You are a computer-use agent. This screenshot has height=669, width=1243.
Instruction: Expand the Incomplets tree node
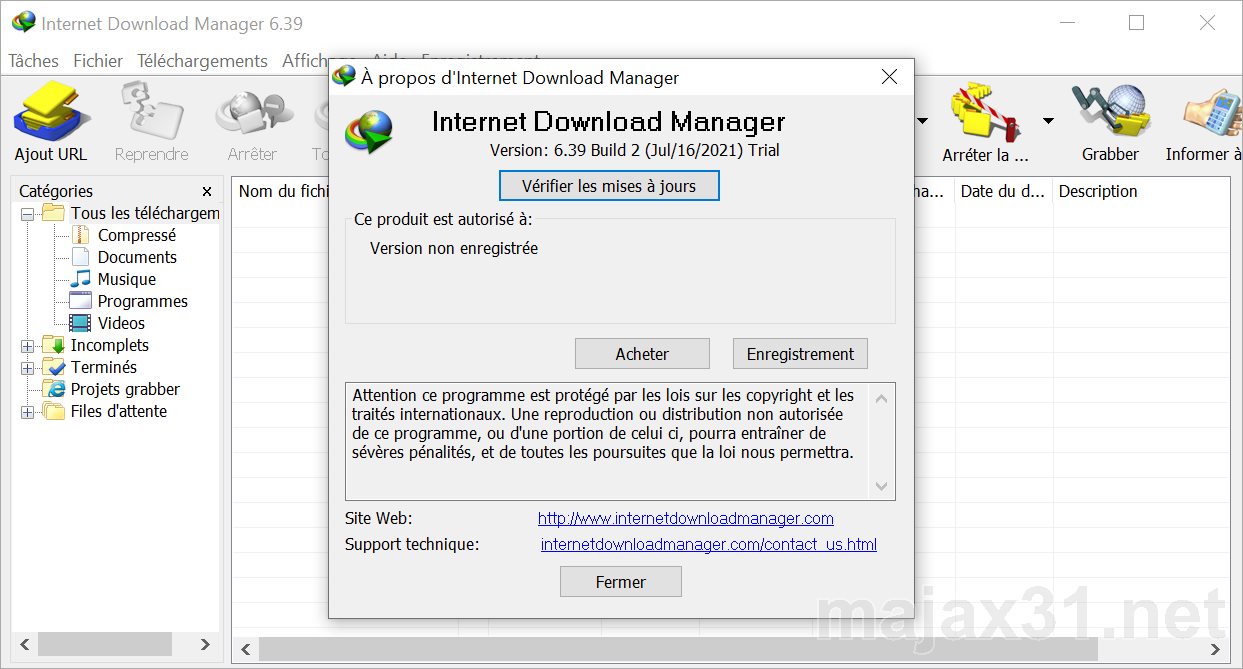pyautogui.click(x=27, y=346)
